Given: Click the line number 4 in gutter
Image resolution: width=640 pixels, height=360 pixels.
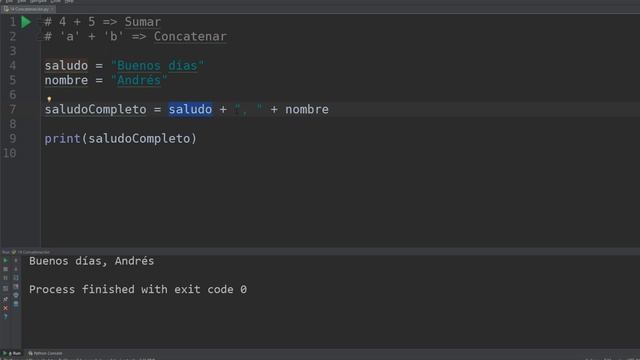Looking at the screenshot, I should coord(13,65).
